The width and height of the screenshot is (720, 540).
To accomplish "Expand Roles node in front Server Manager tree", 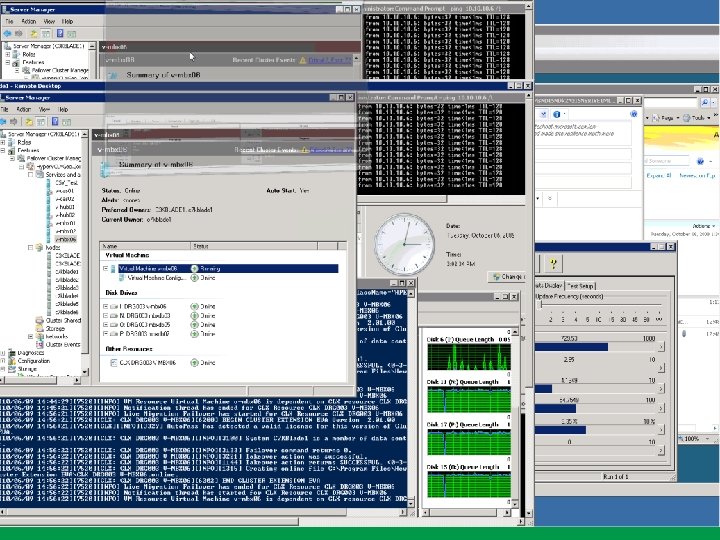I will 3,142.
